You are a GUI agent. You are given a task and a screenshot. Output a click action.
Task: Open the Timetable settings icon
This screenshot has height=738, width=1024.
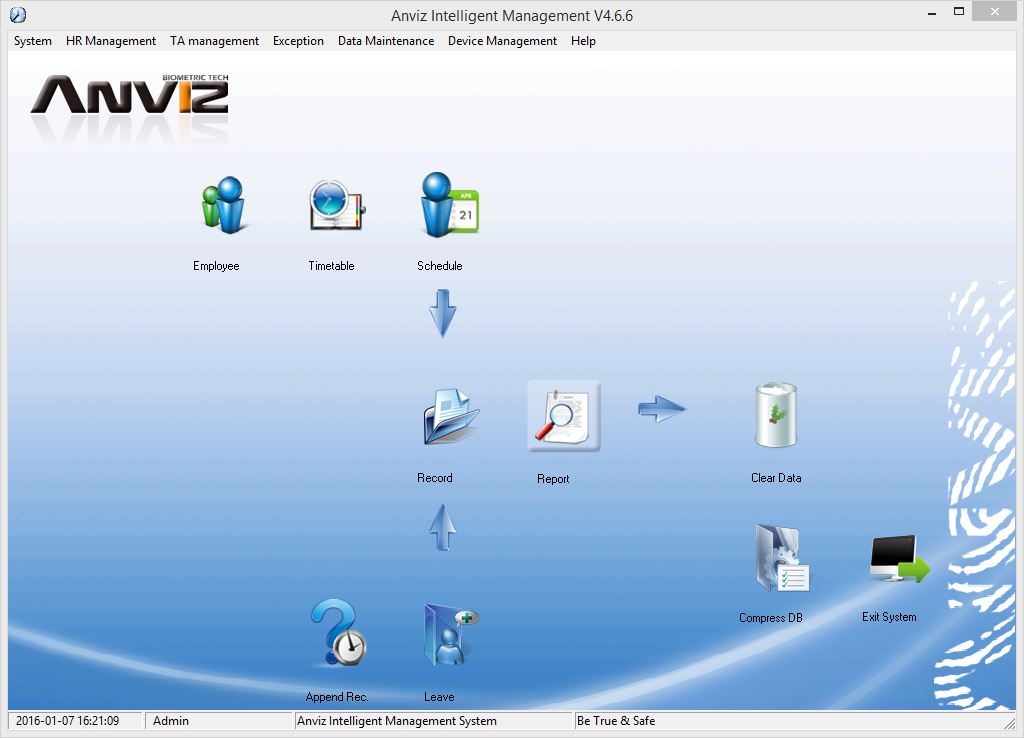pyautogui.click(x=332, y=205)
